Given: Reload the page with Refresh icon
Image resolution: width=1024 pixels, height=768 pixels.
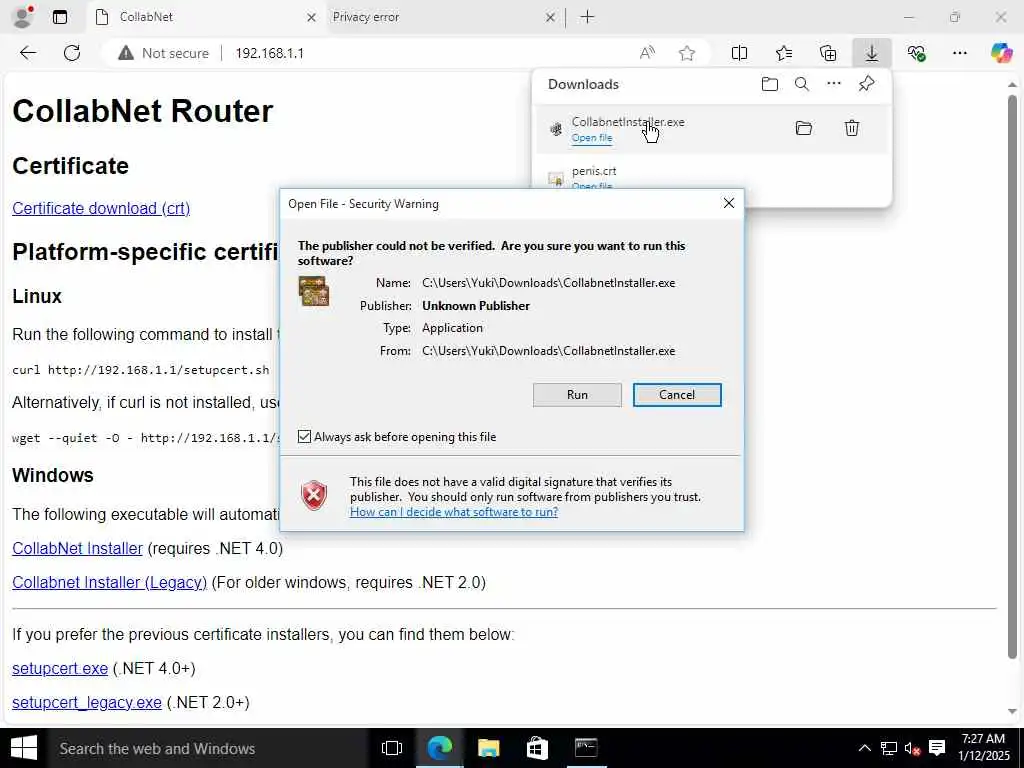Looking at the screenshot, I should [x=72, y=53].
